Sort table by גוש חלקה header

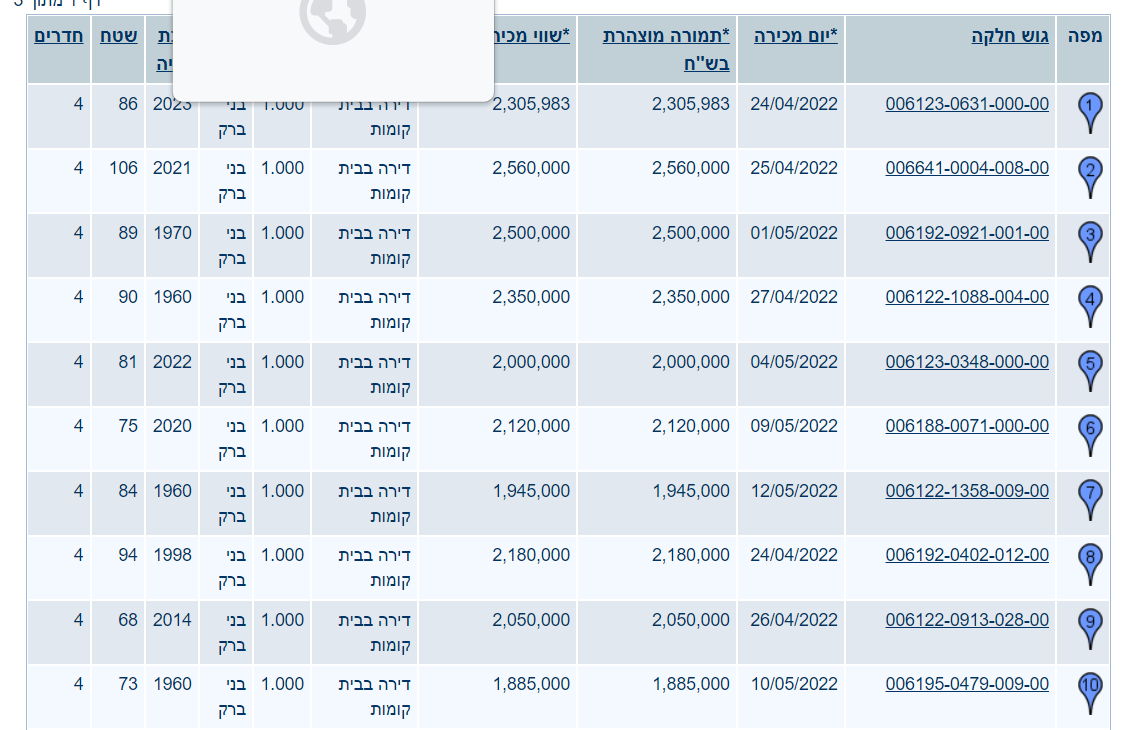pyautogui.click(x=1010, y=37)
